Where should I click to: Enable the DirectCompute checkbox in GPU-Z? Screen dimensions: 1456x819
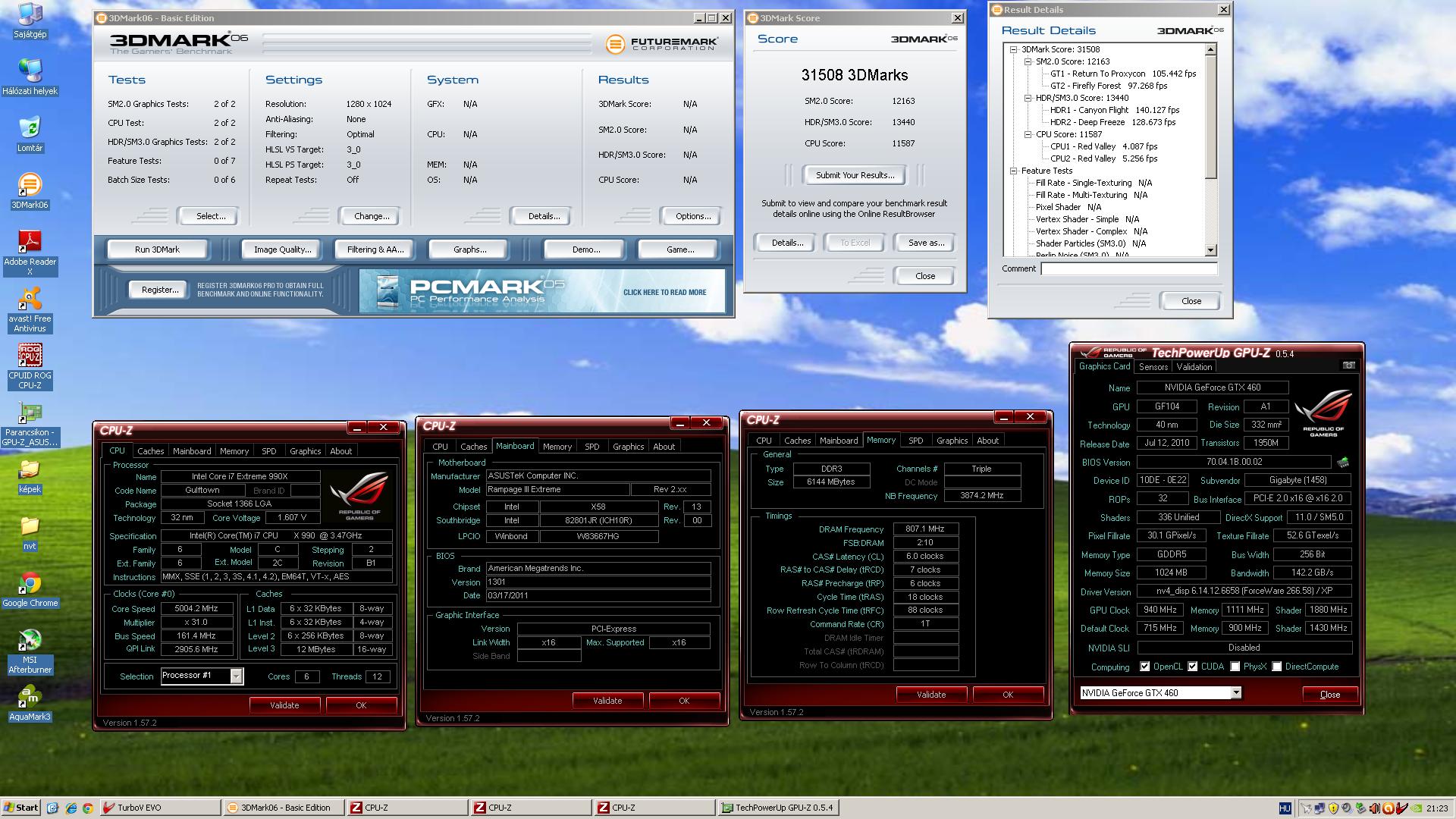tap(1277, 667)
